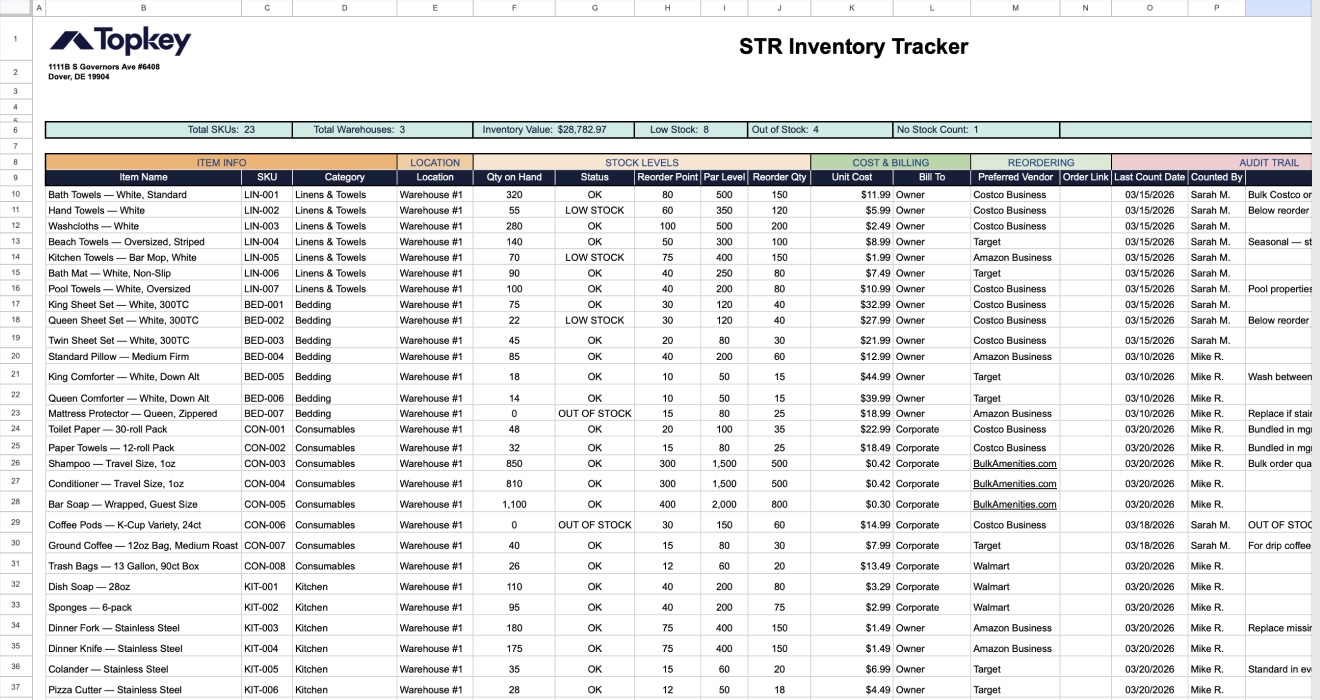Select the address line '1111B S Governors Ave #6408'
The width and height of the screenshot is (1320, 700).
[104, 67]
